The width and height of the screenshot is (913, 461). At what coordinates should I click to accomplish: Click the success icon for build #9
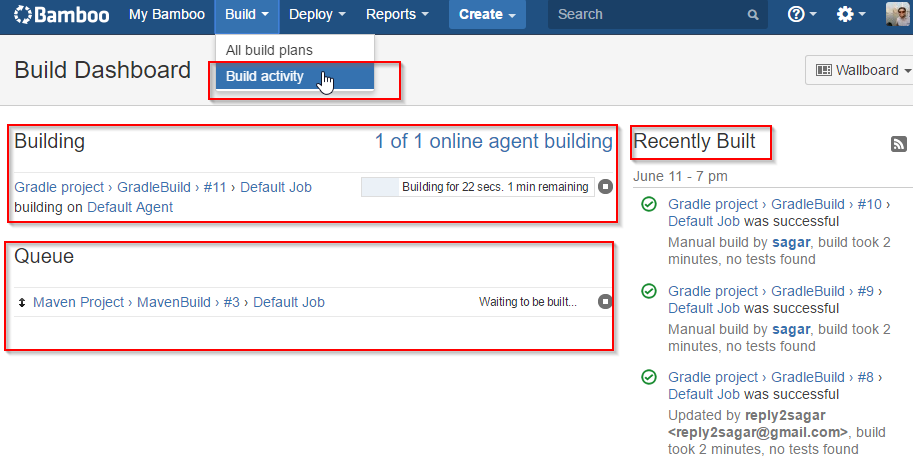(649, 291)
